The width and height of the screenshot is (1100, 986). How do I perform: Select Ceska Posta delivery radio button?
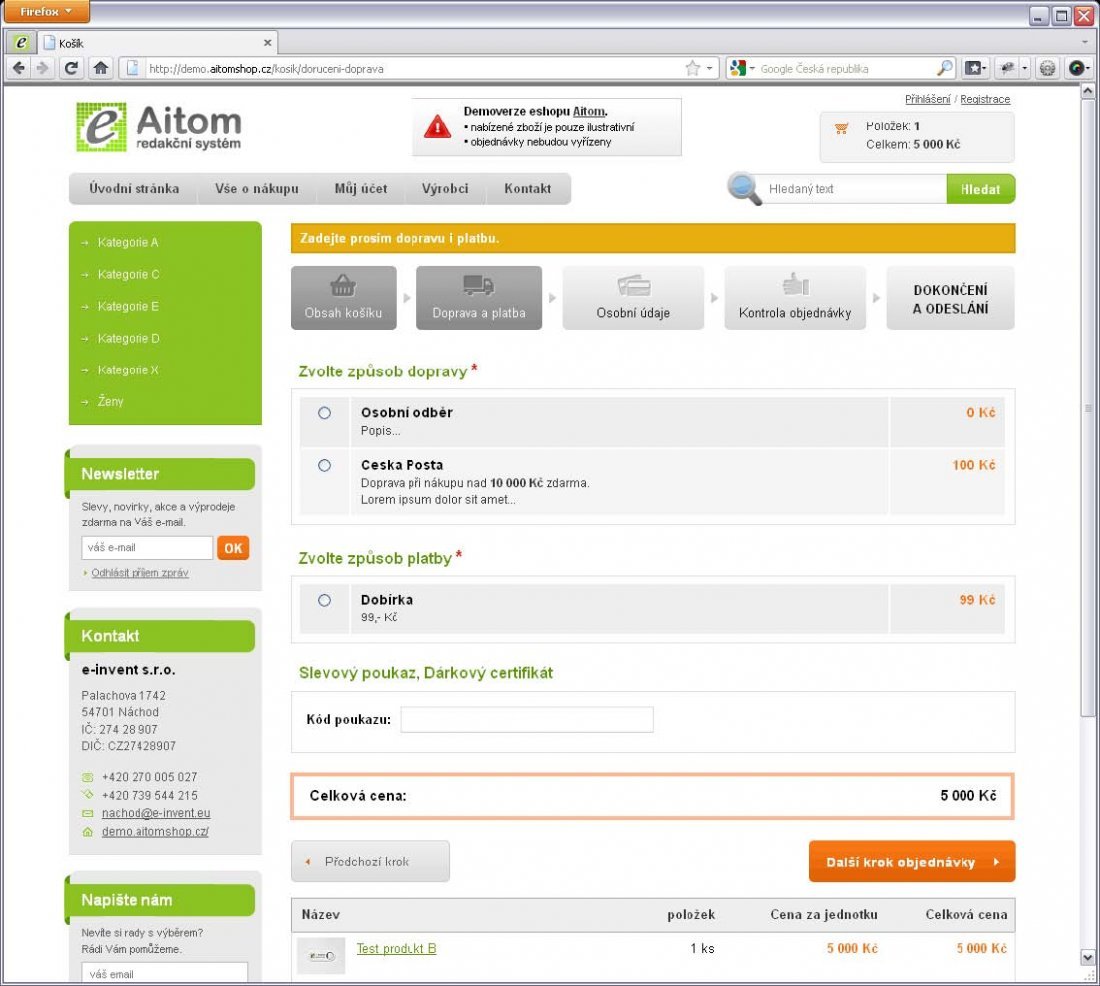[x=324, y=465]
